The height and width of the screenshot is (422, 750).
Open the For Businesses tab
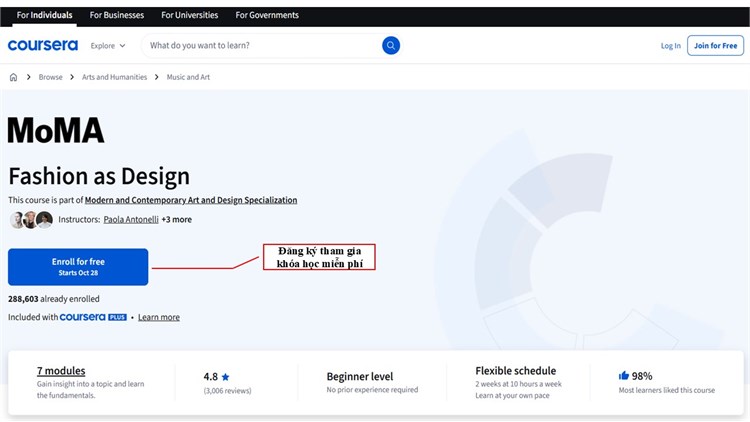click(x=117, y=15)
